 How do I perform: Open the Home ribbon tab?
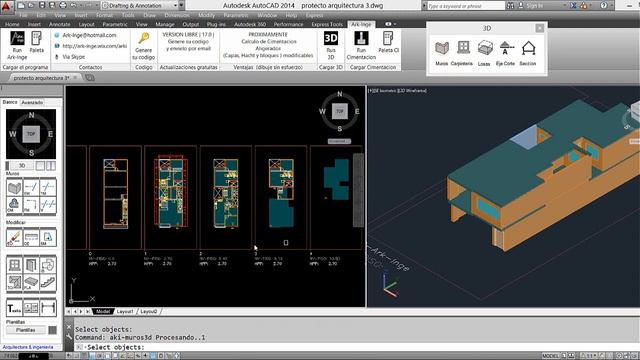coord(12,24)
